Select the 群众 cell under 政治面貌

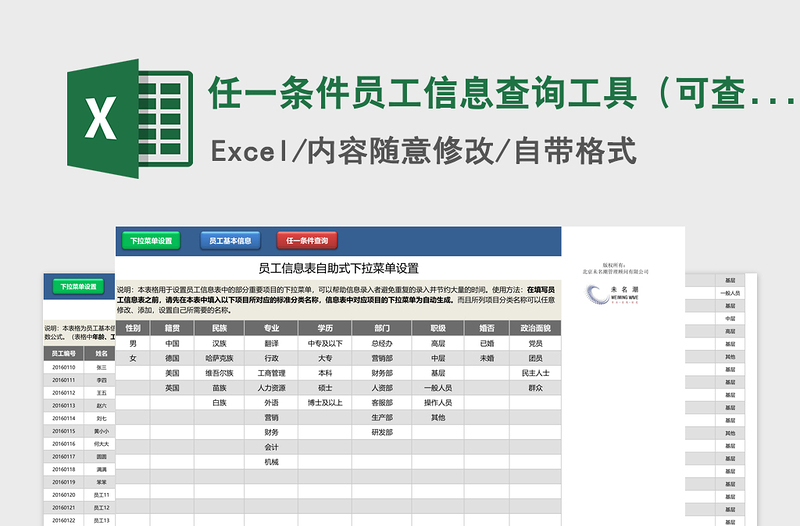[x=535, y=388]
